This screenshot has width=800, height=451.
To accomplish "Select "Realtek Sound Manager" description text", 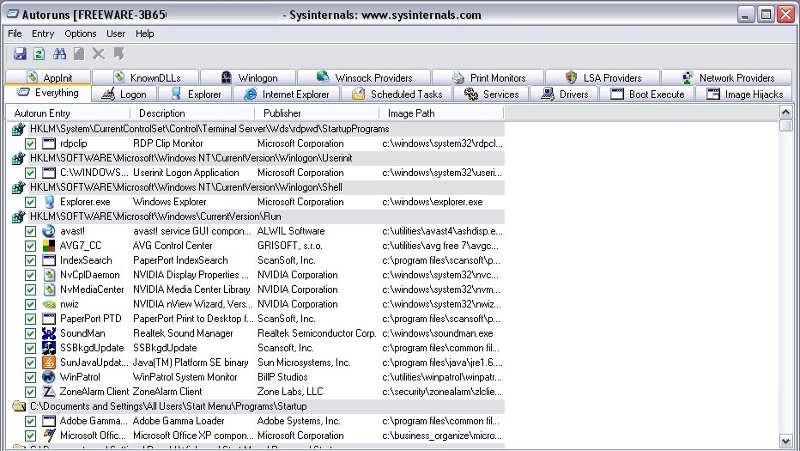I will pyautogui.click(x=183, y=333).
